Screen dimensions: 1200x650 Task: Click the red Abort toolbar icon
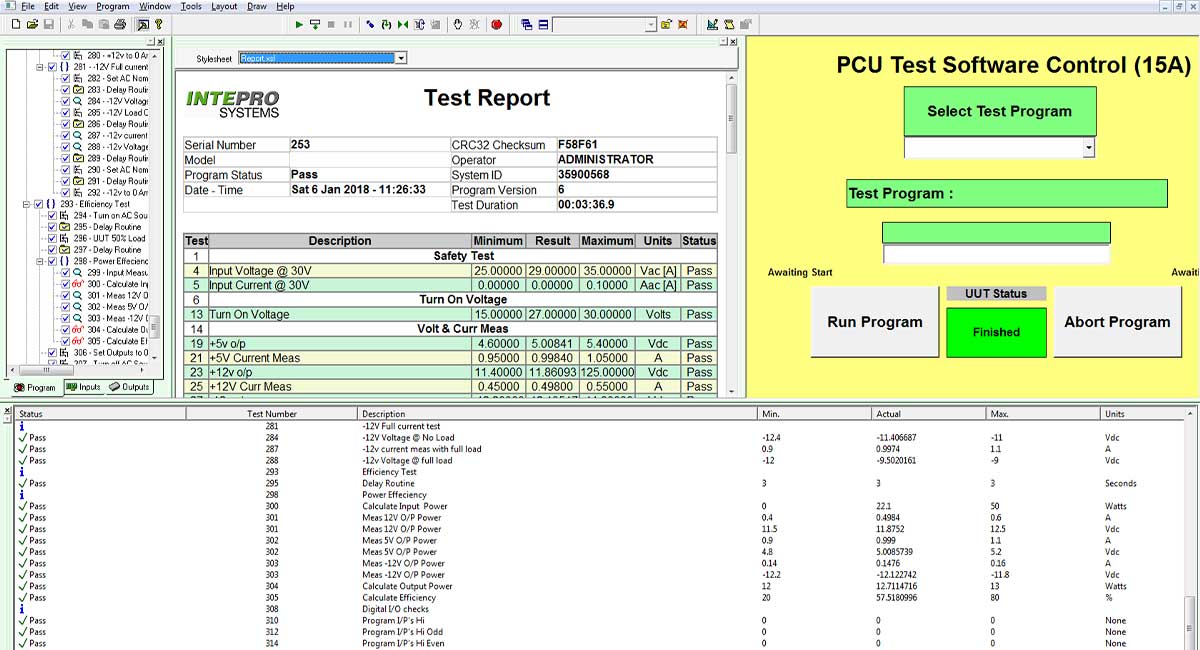coord(497,24)
